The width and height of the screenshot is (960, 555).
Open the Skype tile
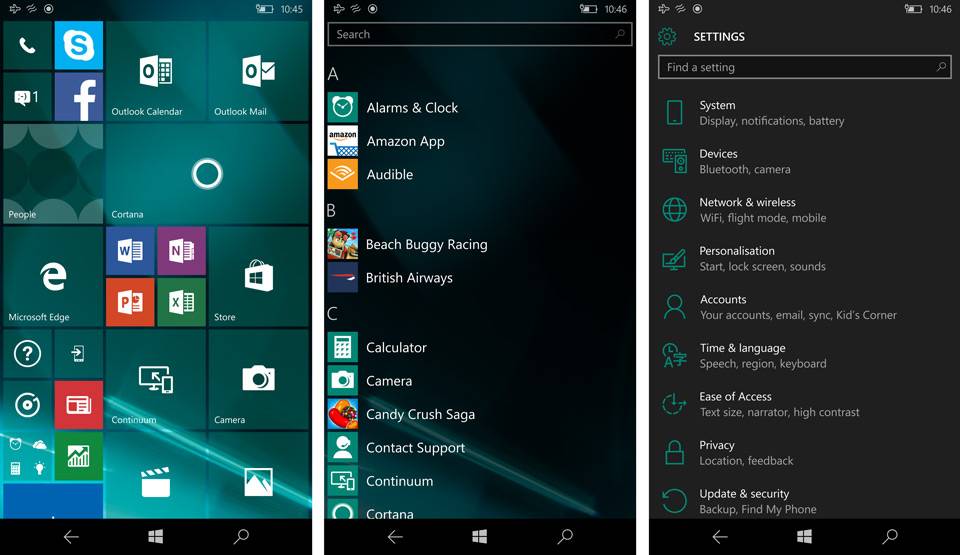coord(78,46)
